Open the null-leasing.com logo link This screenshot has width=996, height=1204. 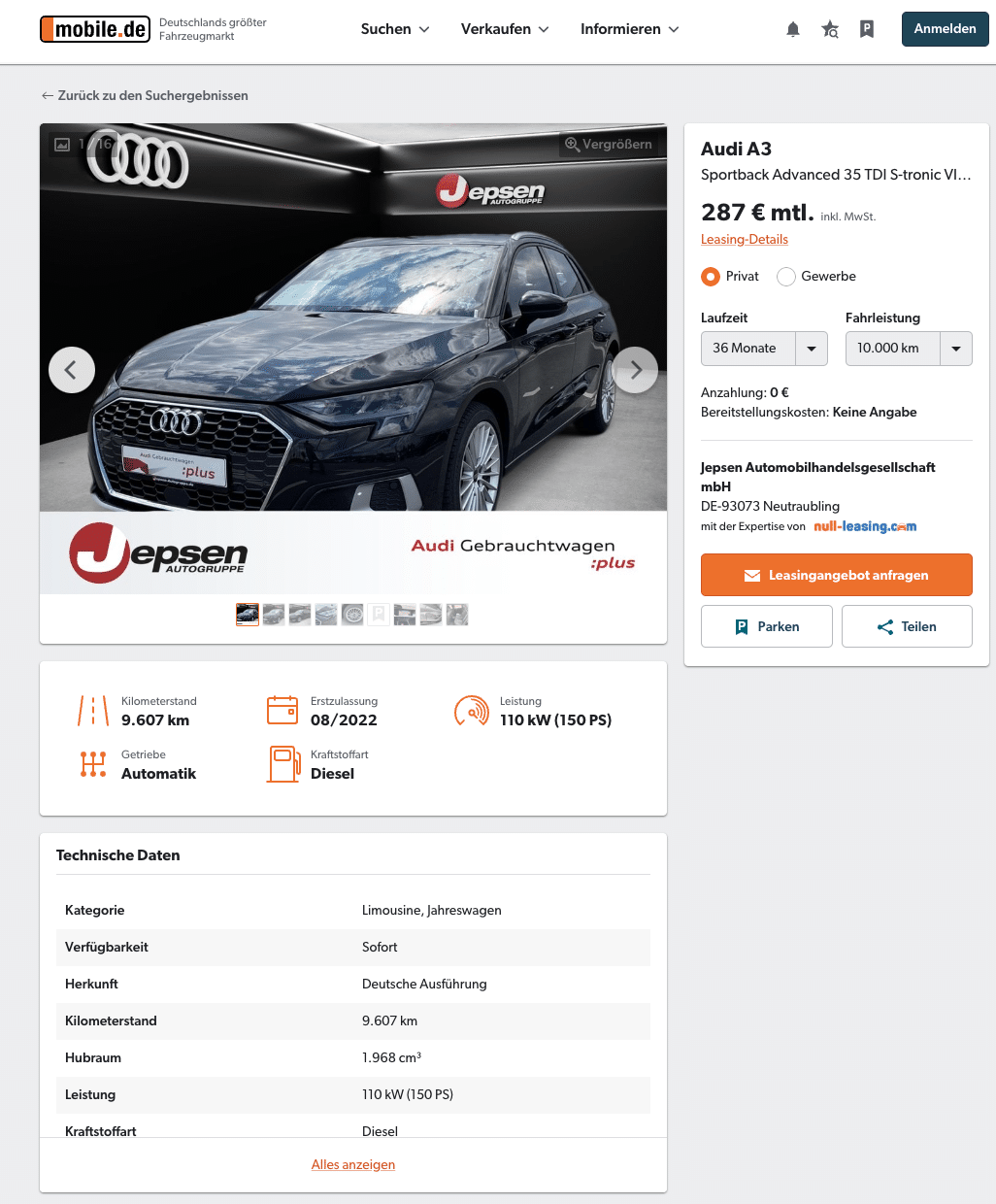coord(865,526)
